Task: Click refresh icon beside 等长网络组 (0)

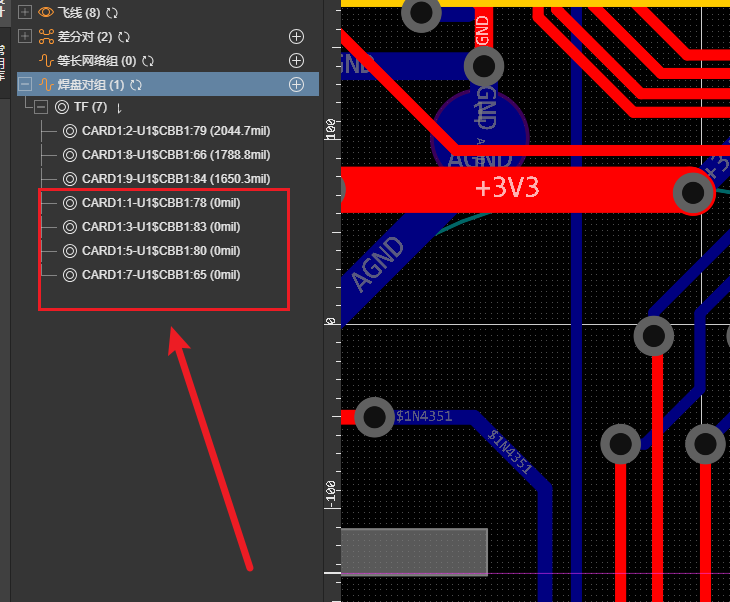Action: tap(148, 61)
